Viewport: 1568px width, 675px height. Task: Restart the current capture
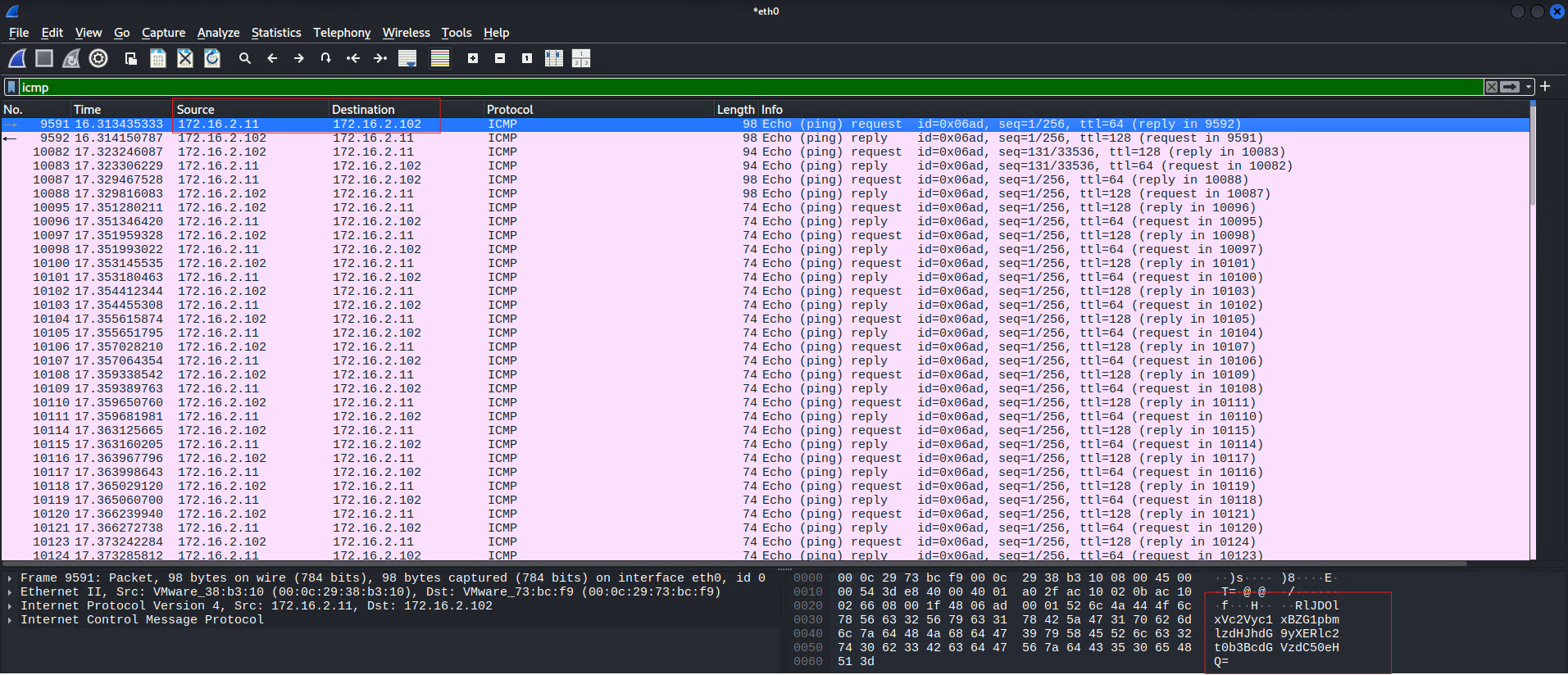click(x=71, y=58)
